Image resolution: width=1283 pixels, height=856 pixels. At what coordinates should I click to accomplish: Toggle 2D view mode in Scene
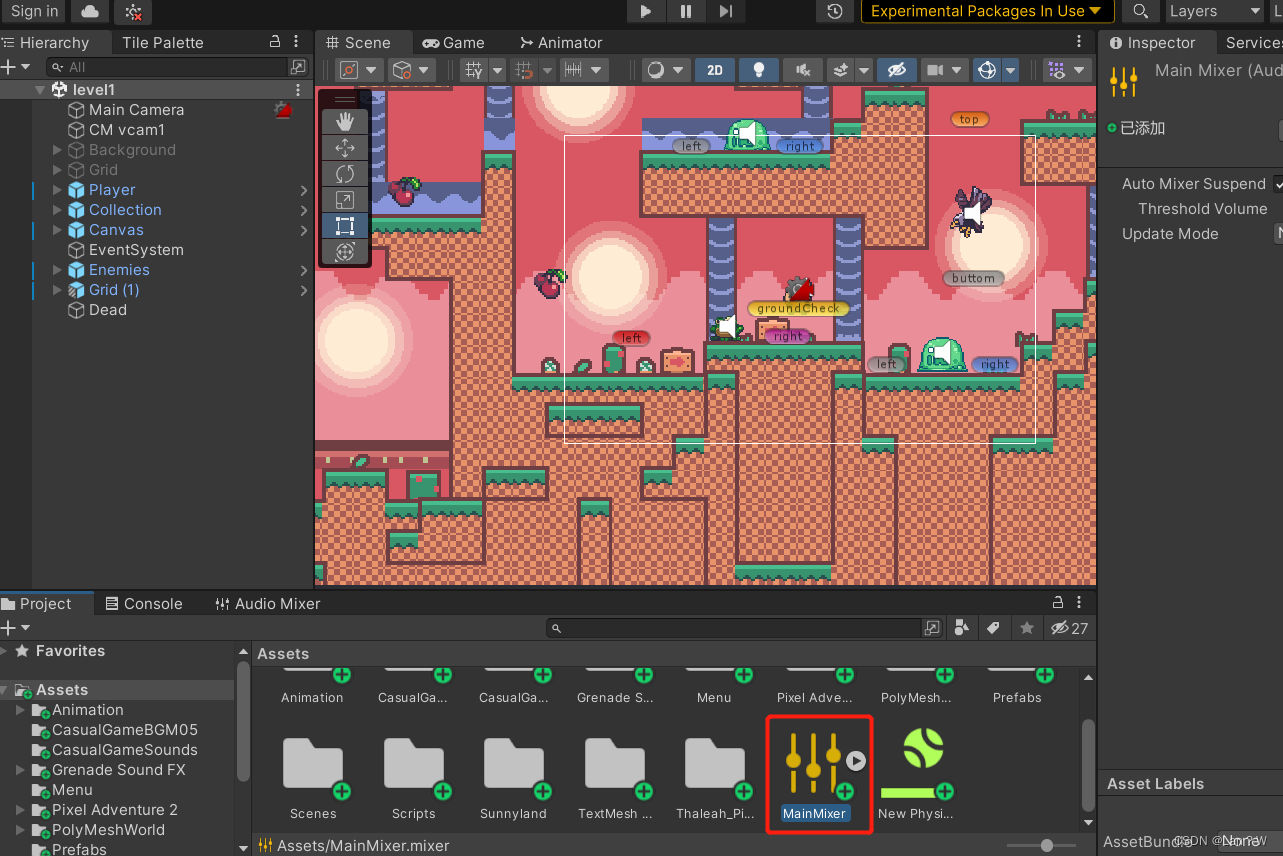click(x=714, y=70)
